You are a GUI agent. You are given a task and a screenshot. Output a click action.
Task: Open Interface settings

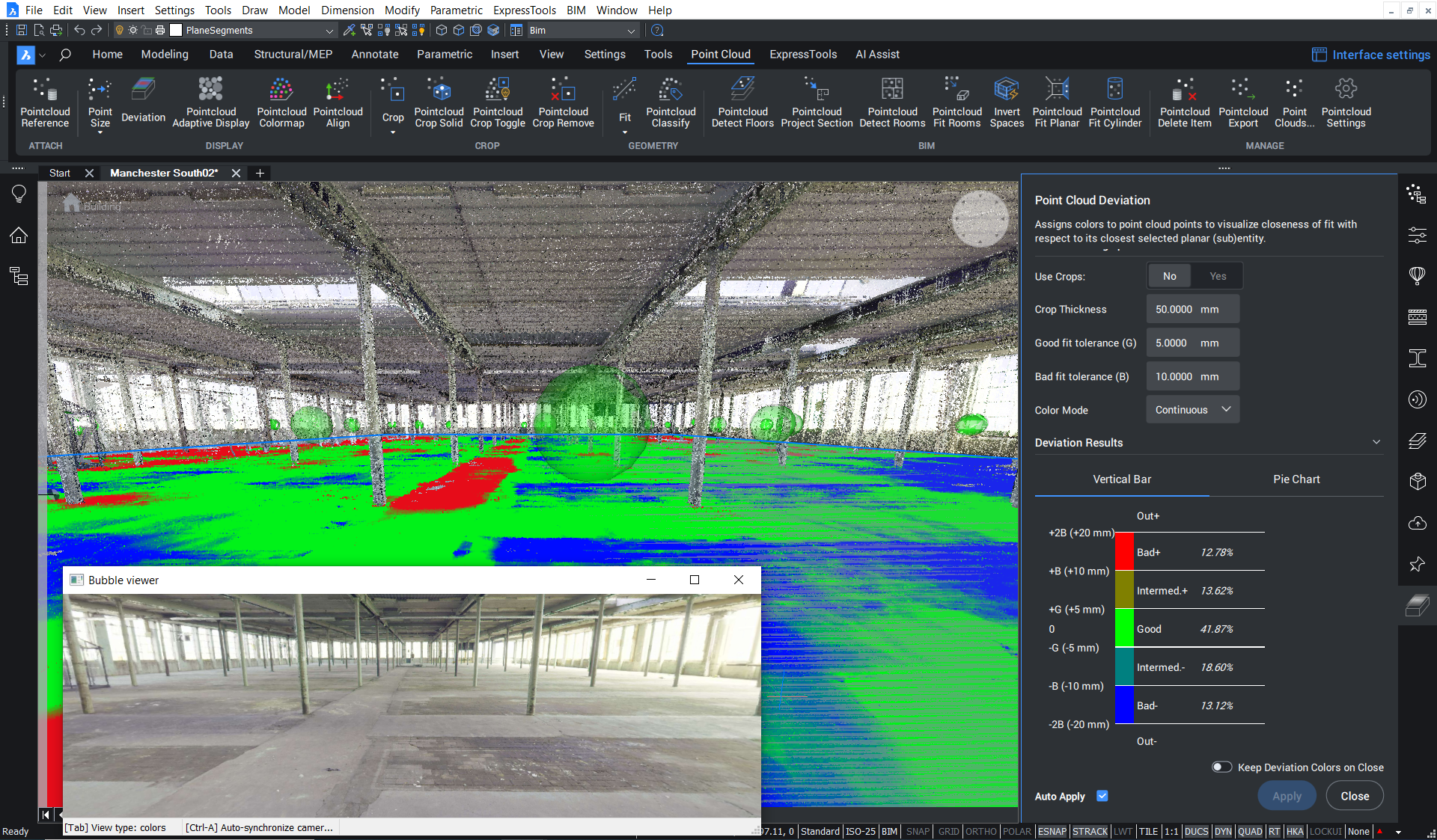click(1370, 54)
